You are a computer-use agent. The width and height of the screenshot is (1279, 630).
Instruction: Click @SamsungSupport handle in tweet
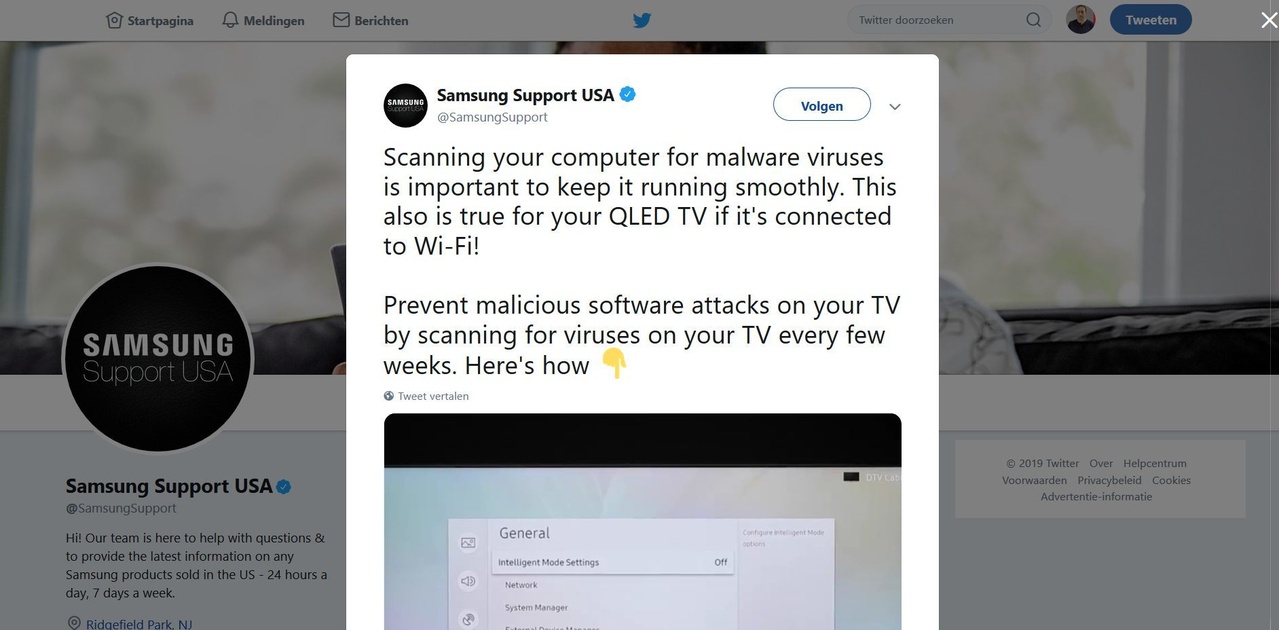[492, 117]
